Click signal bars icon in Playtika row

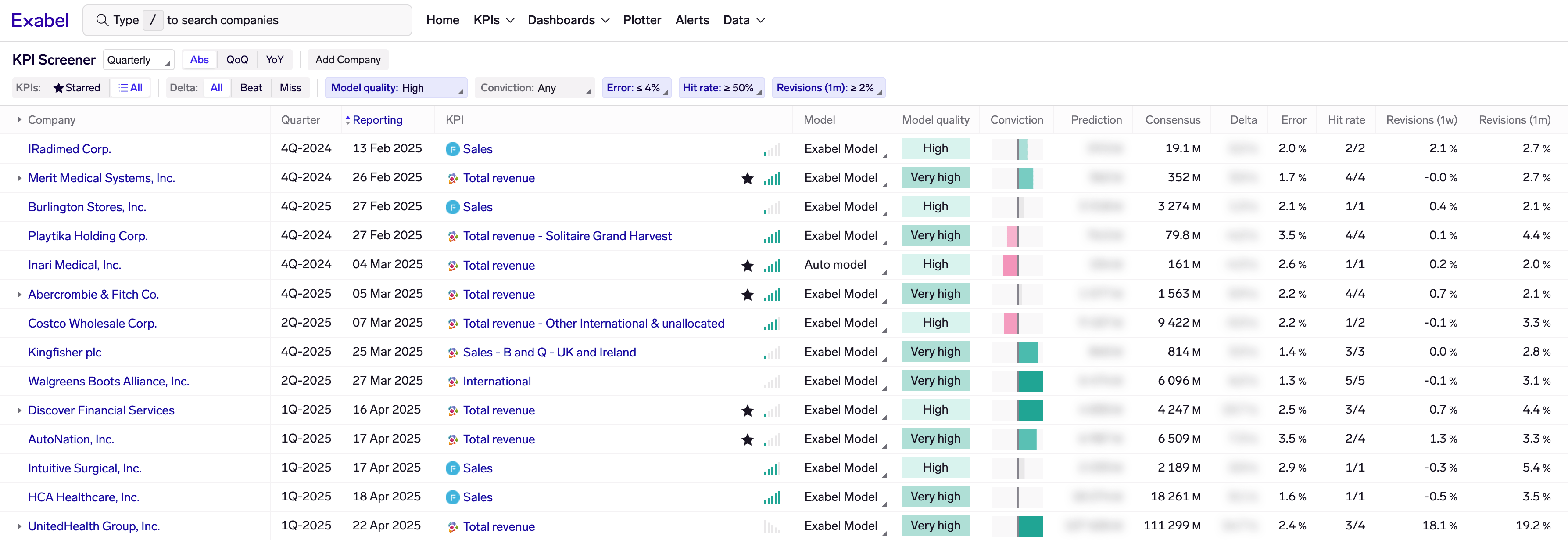point(772,236)
